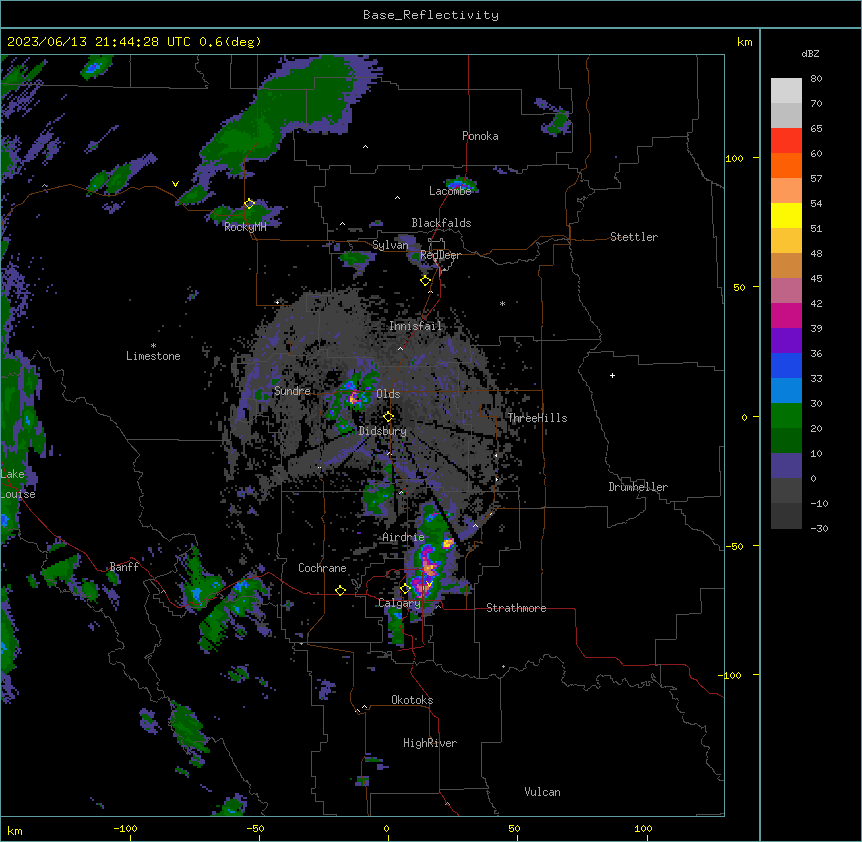Click the yellow diamond marker above Calgary label
This screenshot has width=862, height=842.
pyautogui.click(x=405, y=589)
